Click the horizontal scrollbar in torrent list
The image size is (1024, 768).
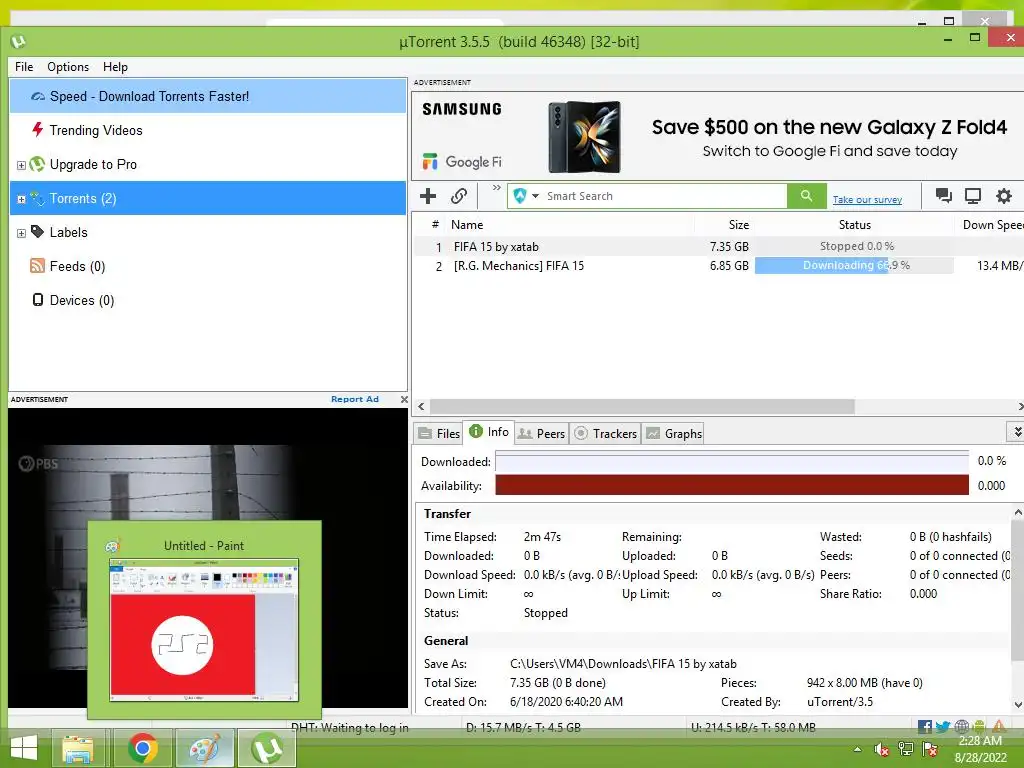click(641, 406)
